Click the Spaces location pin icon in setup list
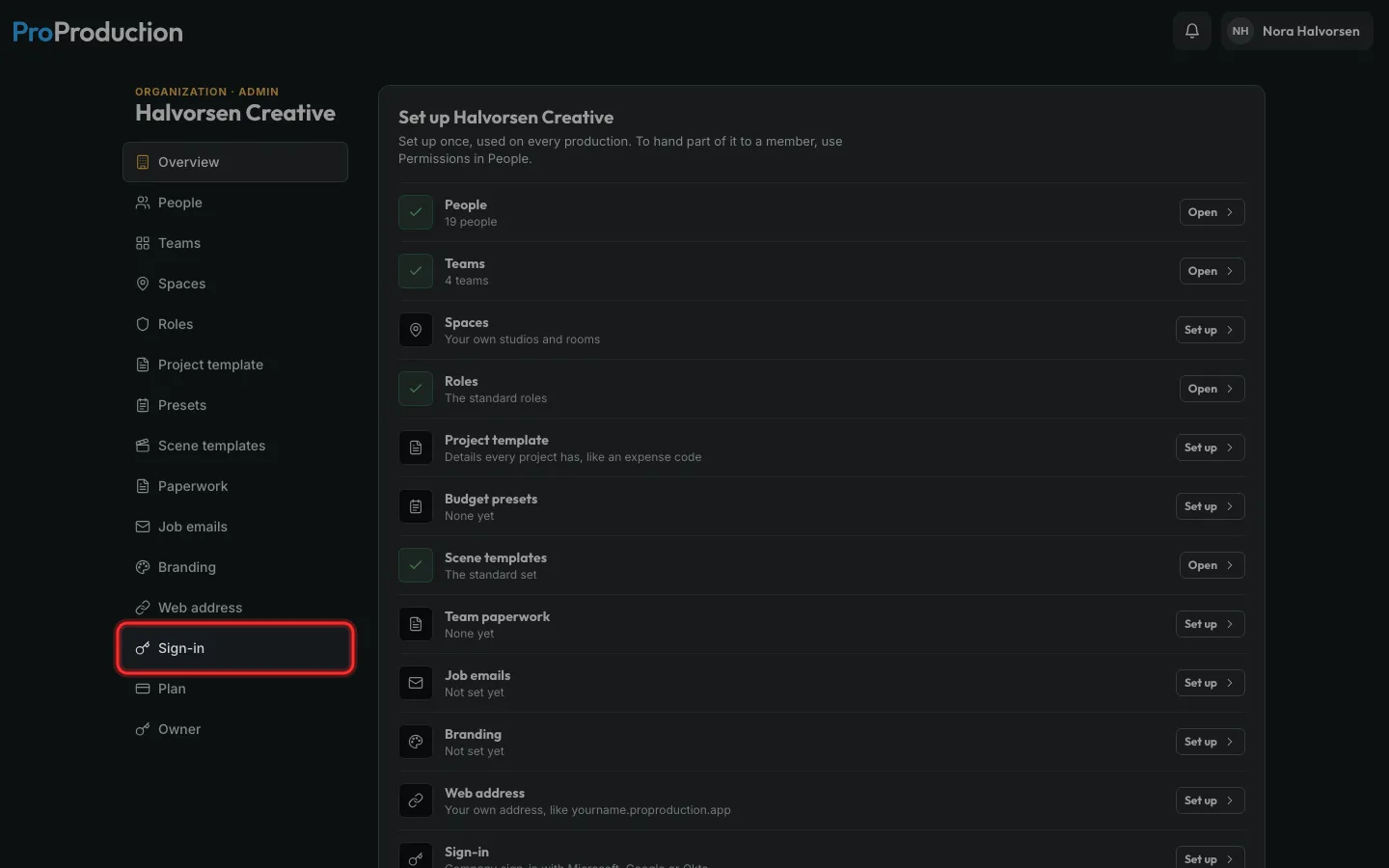1389x868 pixels. point(416,330)
